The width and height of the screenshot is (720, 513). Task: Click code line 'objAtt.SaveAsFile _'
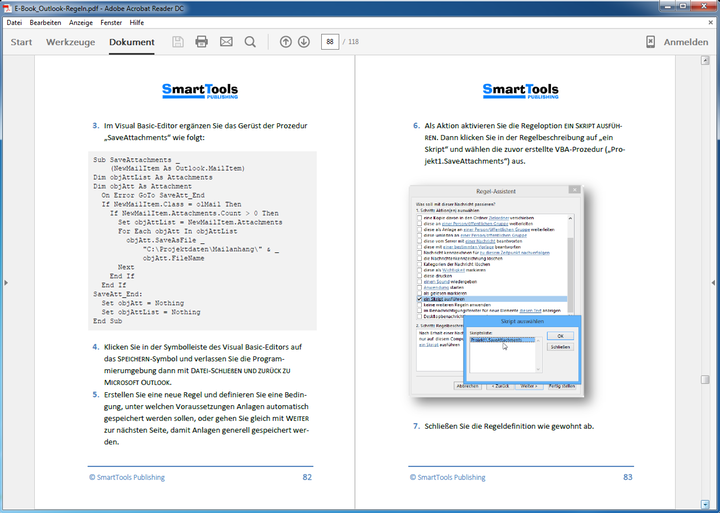pyautogui.click(x=165, y=240)
